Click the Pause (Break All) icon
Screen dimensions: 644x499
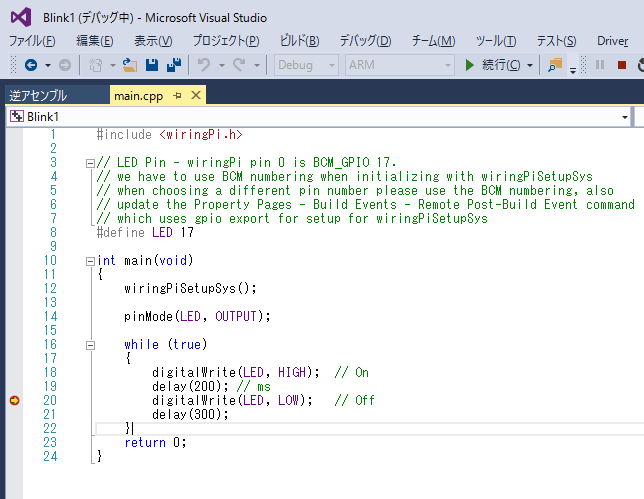point(600,65)
